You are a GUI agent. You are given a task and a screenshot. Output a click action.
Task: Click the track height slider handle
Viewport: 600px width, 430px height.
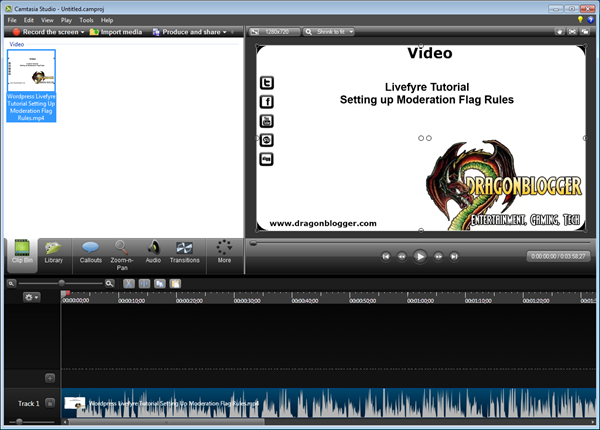[19, 422]
